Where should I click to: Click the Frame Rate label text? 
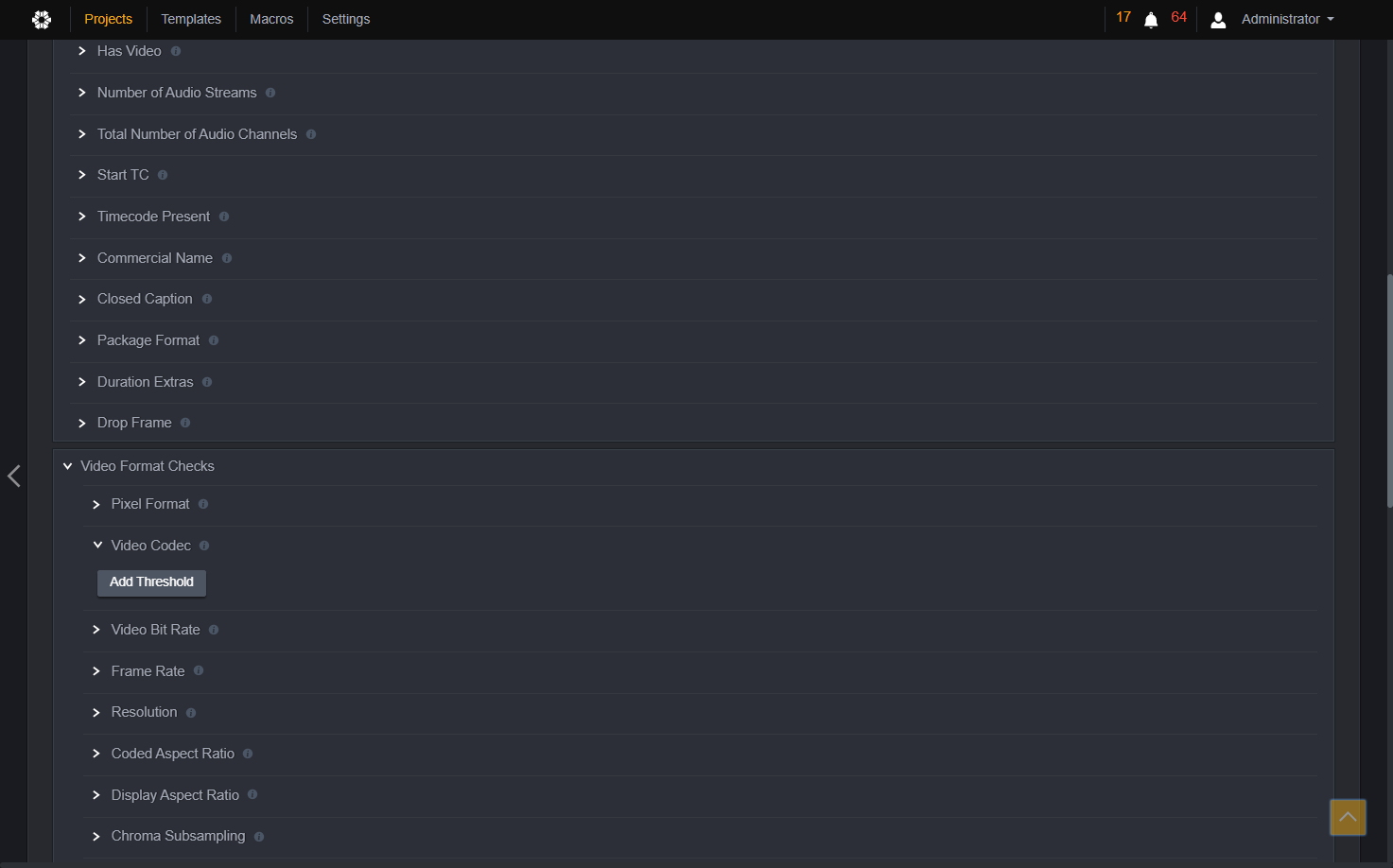pyautogui.click(x=148, y=671)
